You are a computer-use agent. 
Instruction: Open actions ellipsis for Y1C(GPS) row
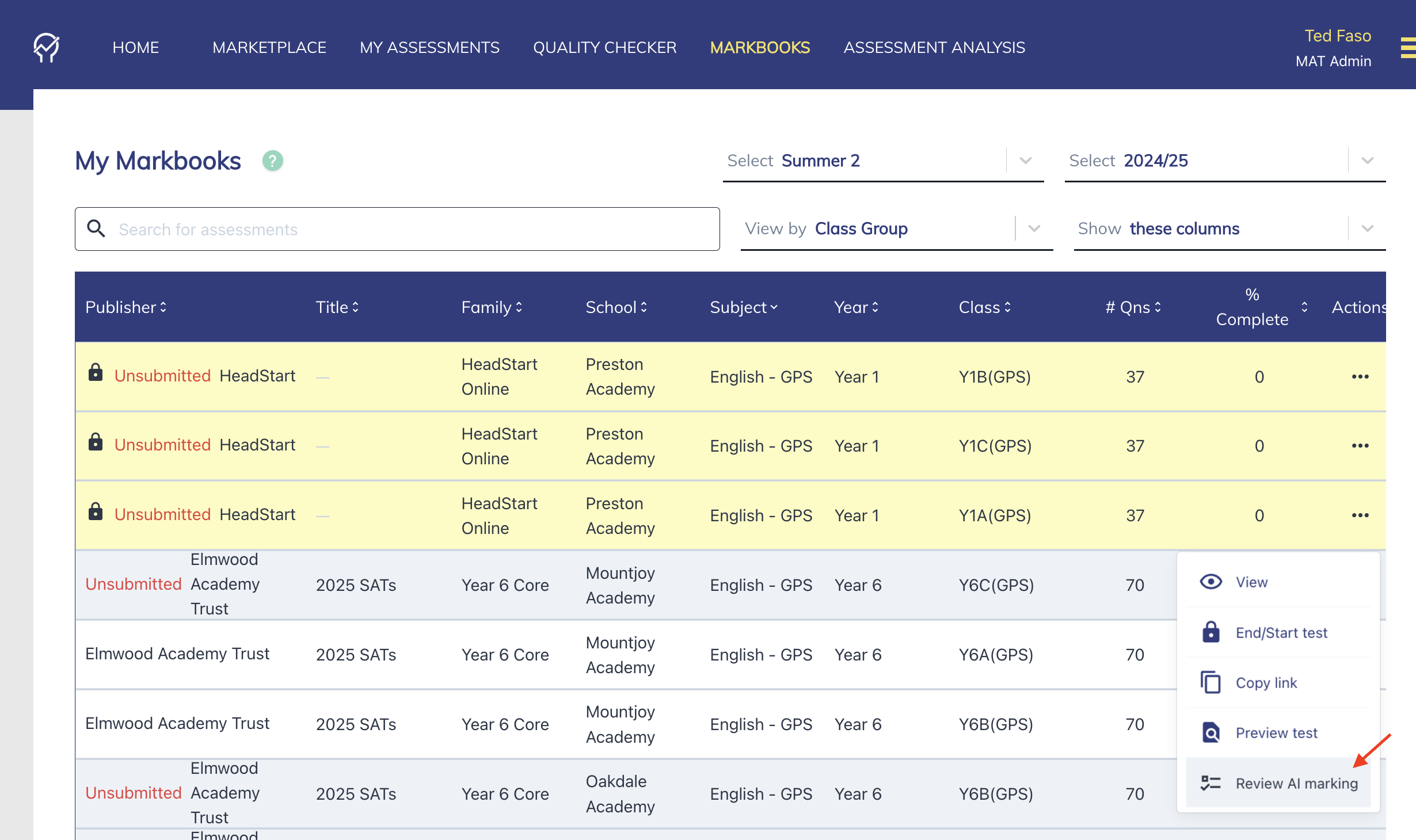1360,446
